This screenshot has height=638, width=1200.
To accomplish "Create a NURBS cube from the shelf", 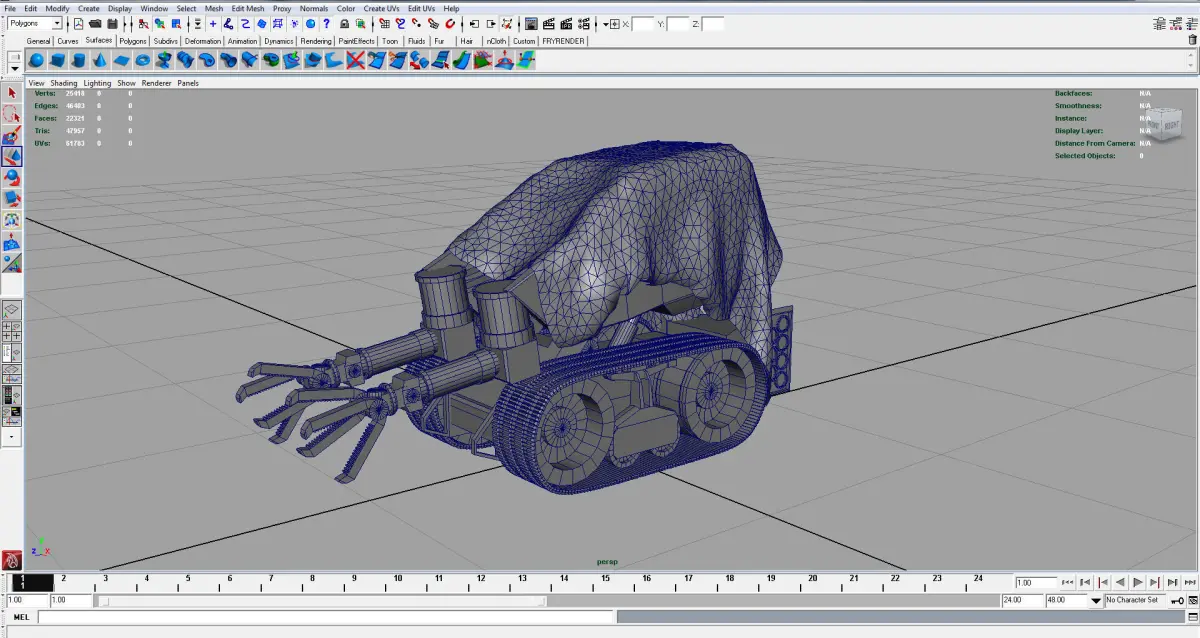I will coord(57,60).
